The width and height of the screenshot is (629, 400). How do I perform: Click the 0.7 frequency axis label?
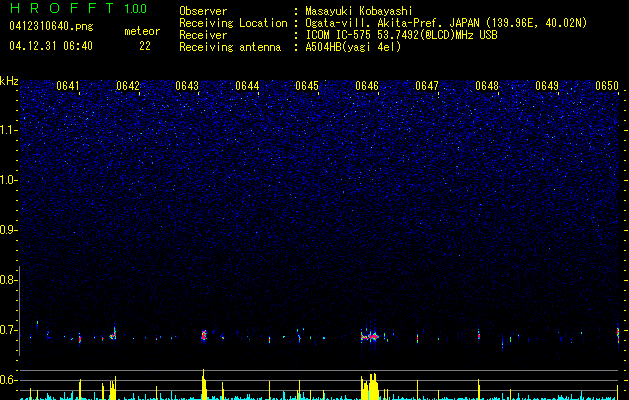(7, 330)
